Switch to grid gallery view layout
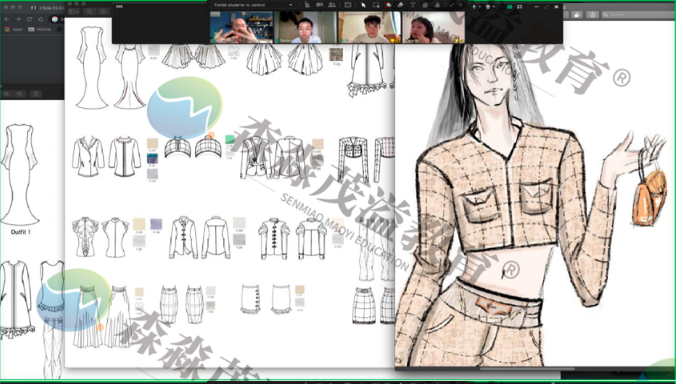683x384 pixels. [x=520, y=7]
